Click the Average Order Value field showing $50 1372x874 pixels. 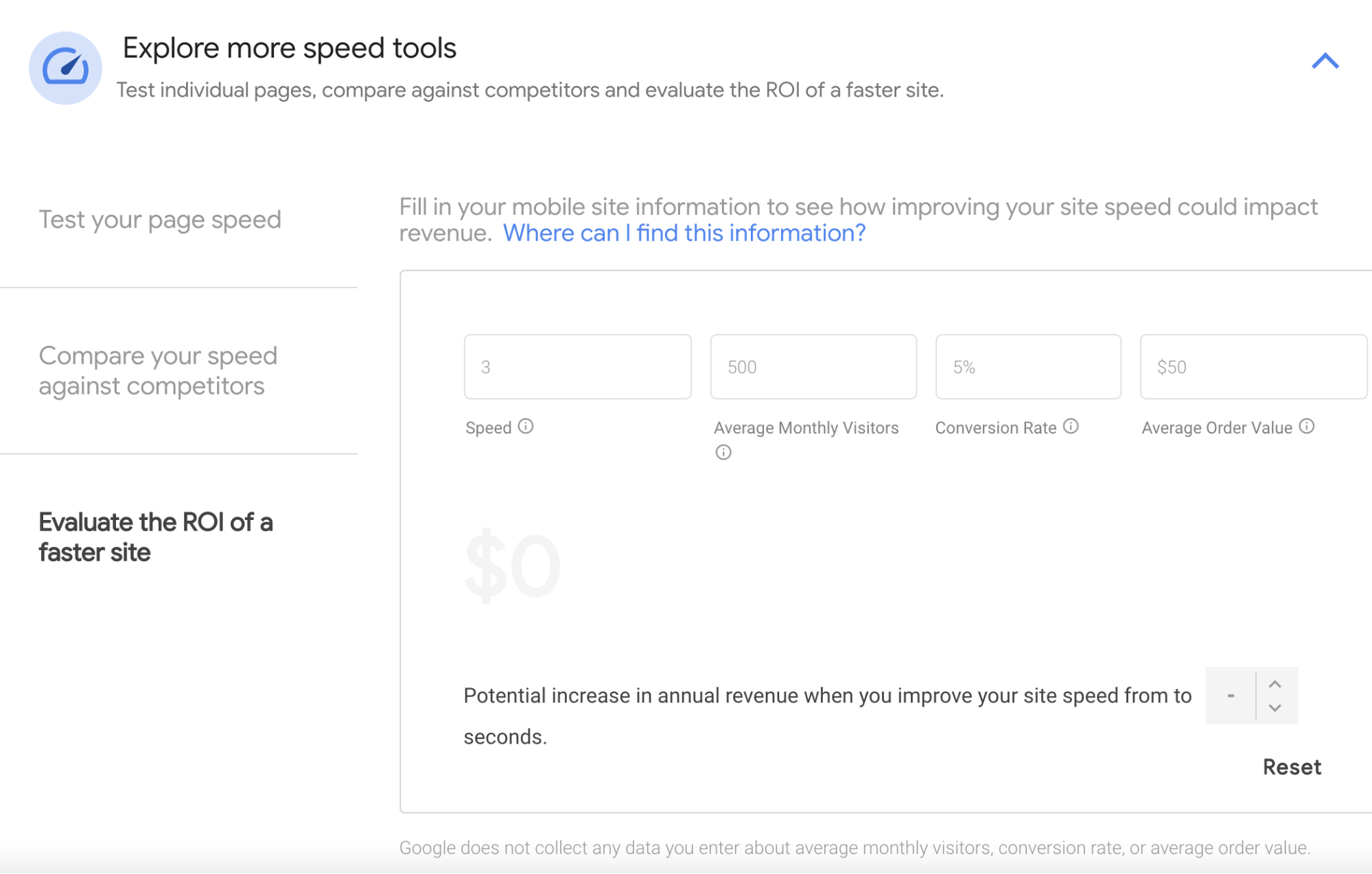pos(1253,366)
